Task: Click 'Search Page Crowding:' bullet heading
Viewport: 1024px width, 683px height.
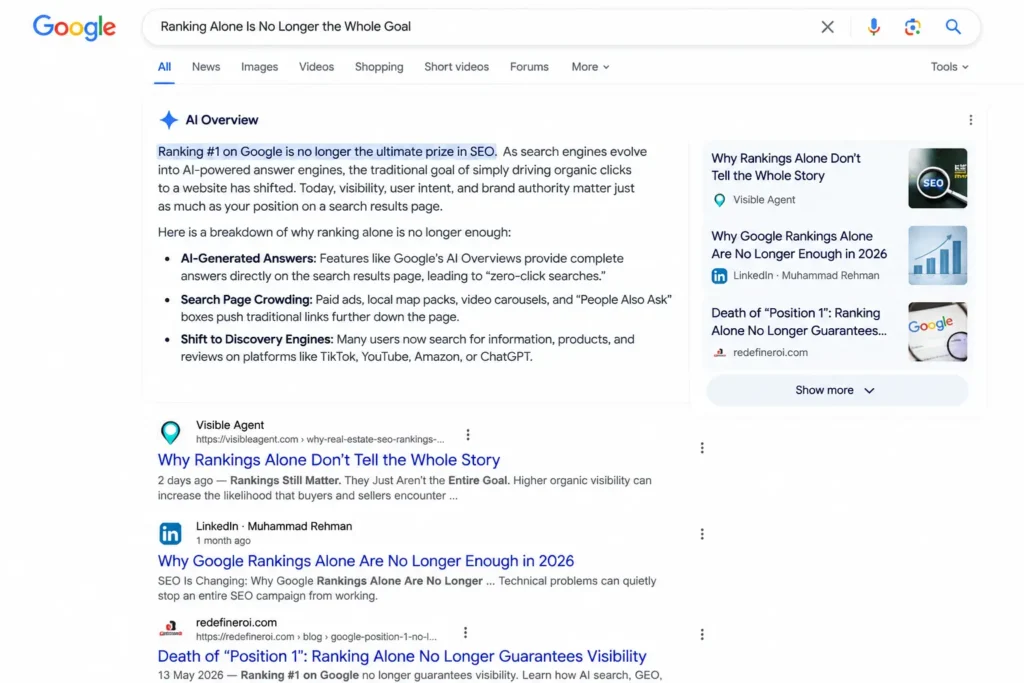Action: (246, 300)
